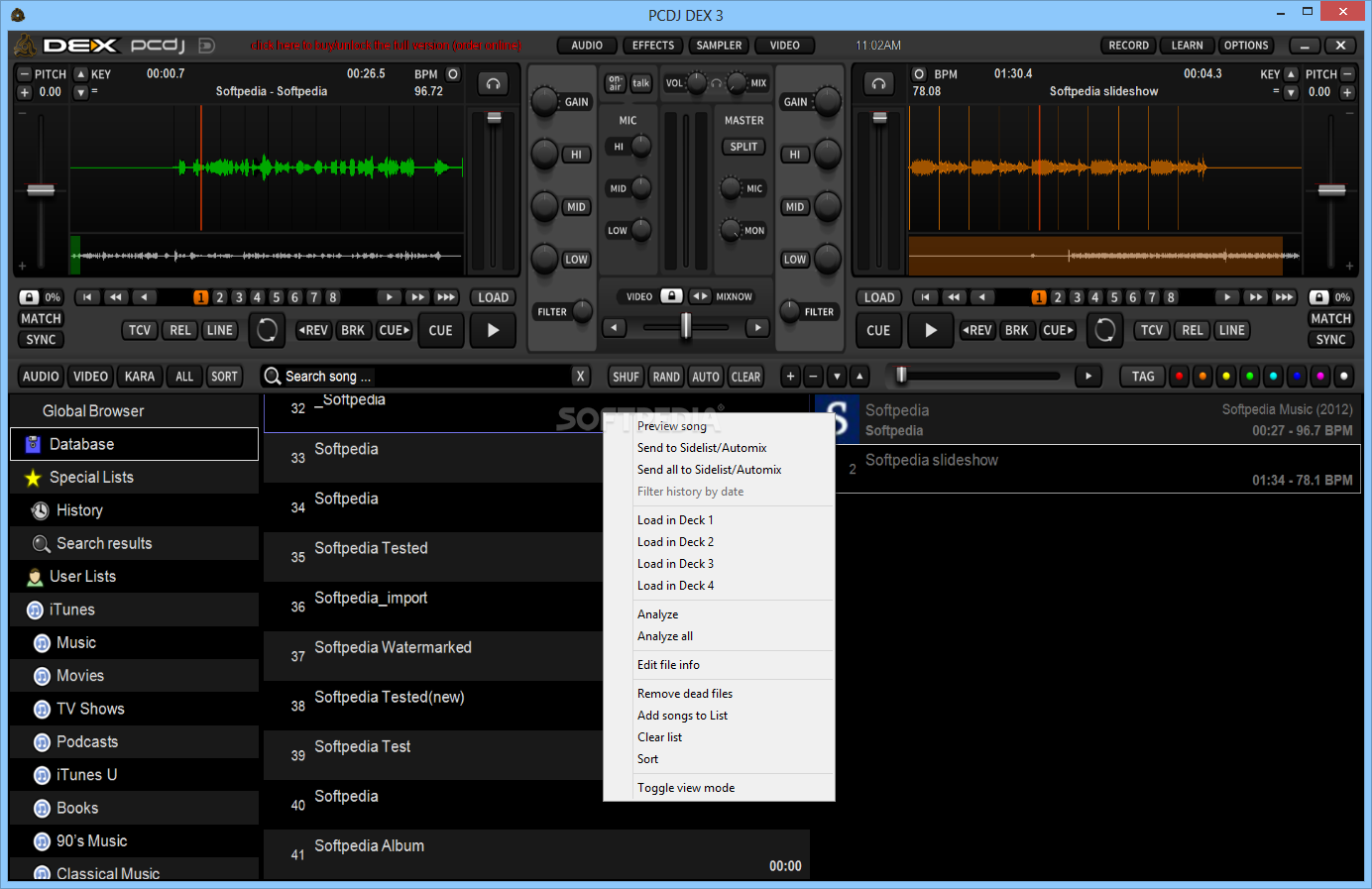Toggle video crossfader lock
Screen dimensions: 1372x889
(x=672, y=296)
